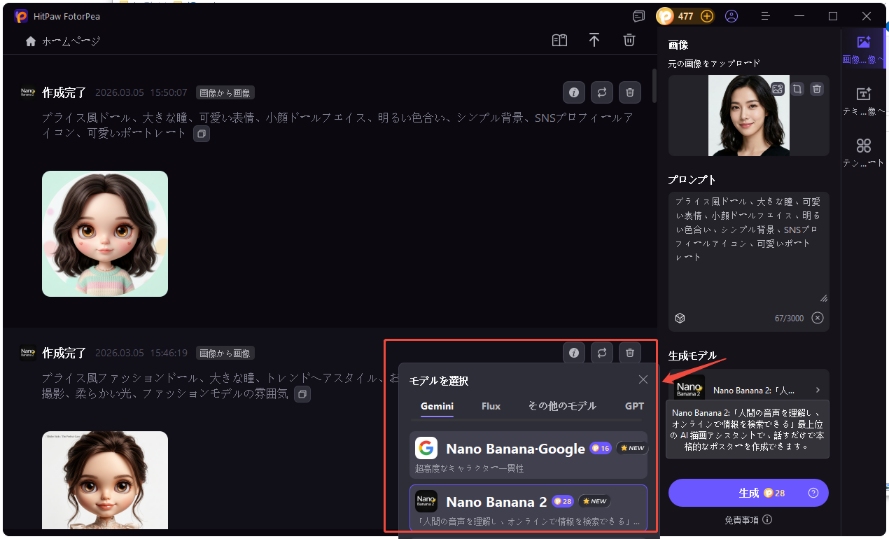Select the その他のモデル tab
This screenshot has height=539, width=889.
click(562, 406)
